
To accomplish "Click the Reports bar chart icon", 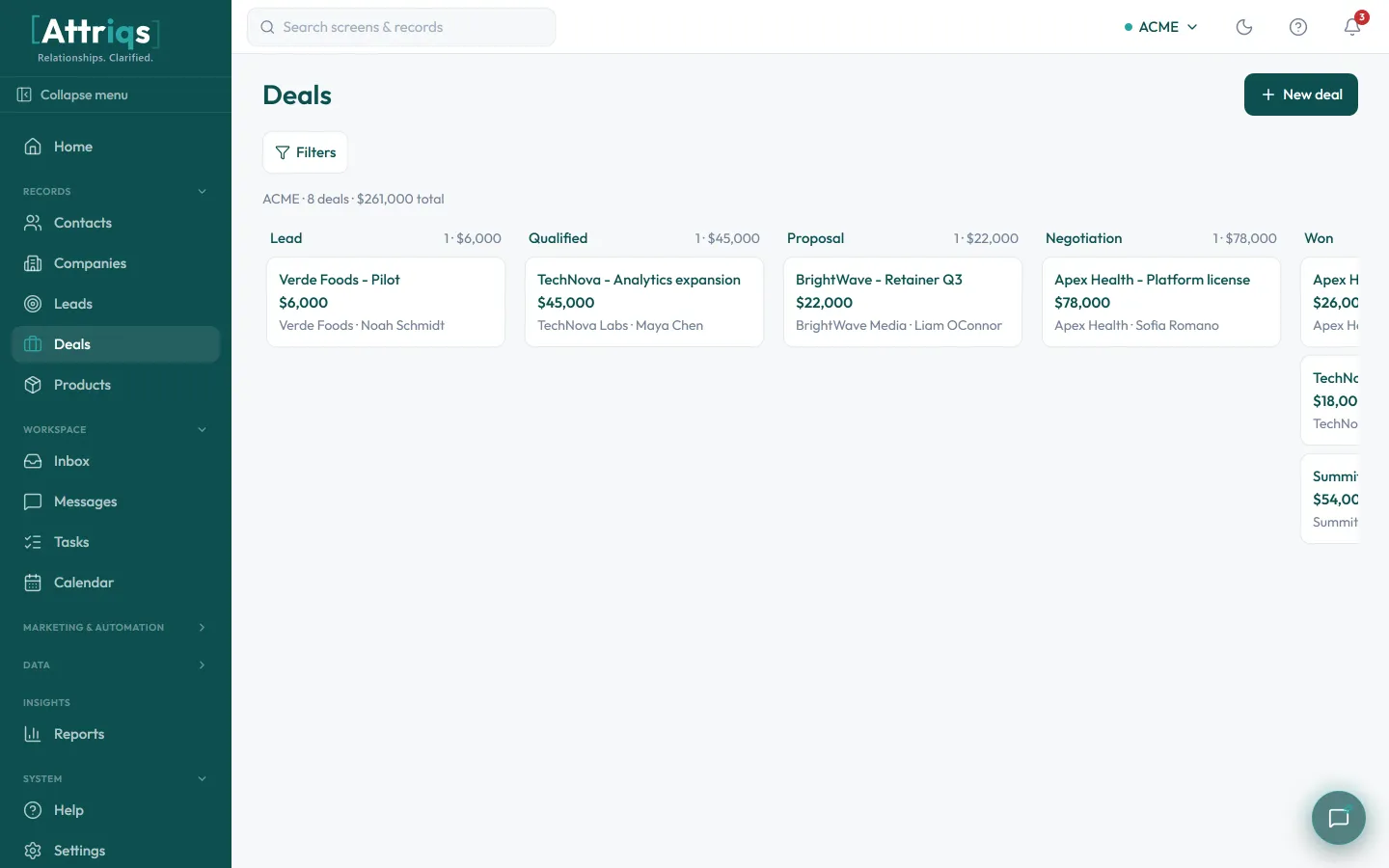I will pos(33,734).
